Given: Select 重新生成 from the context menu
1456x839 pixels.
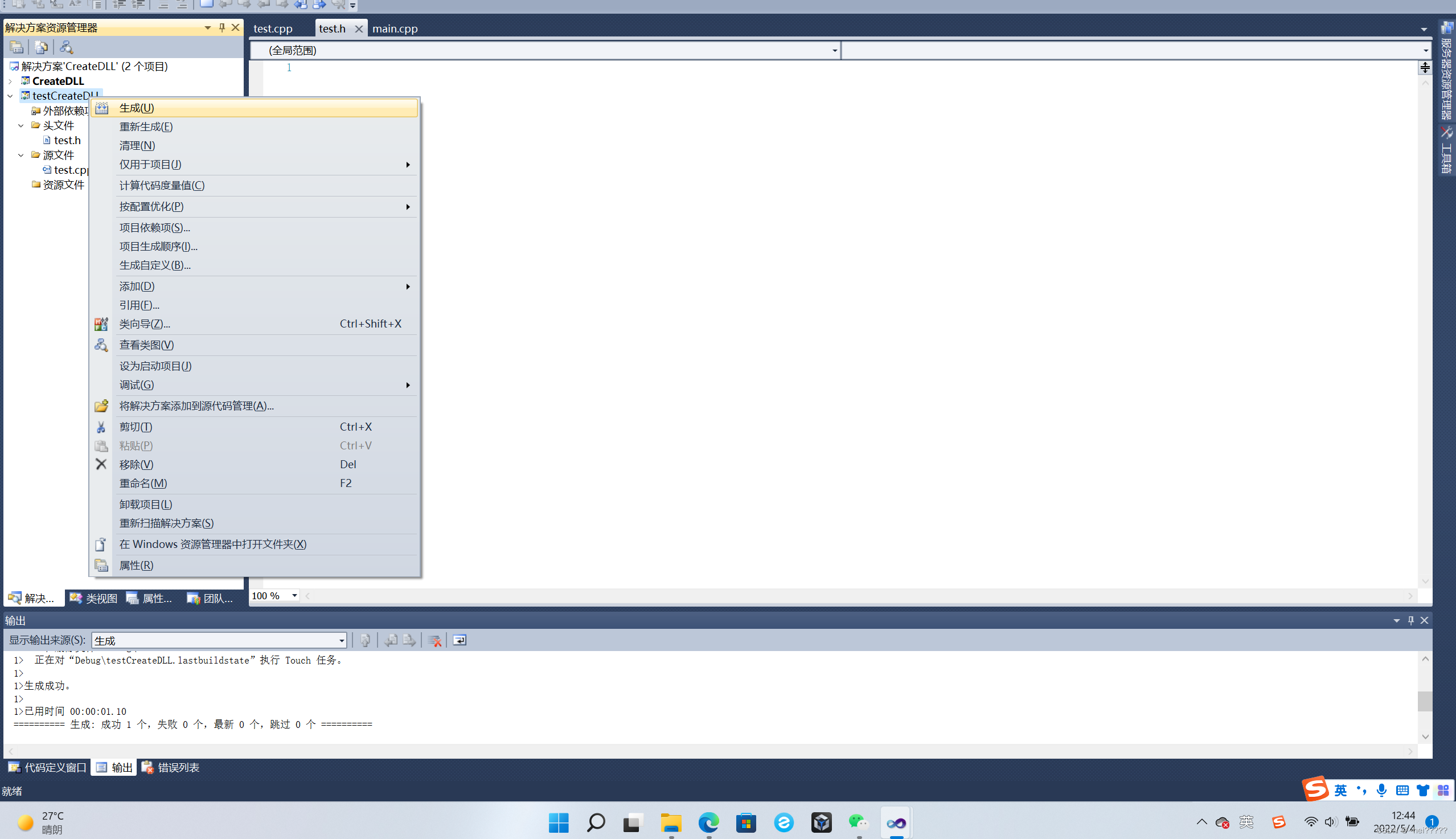Looking at the screenshot, I should pyautogui.click(x=145, y=126).
